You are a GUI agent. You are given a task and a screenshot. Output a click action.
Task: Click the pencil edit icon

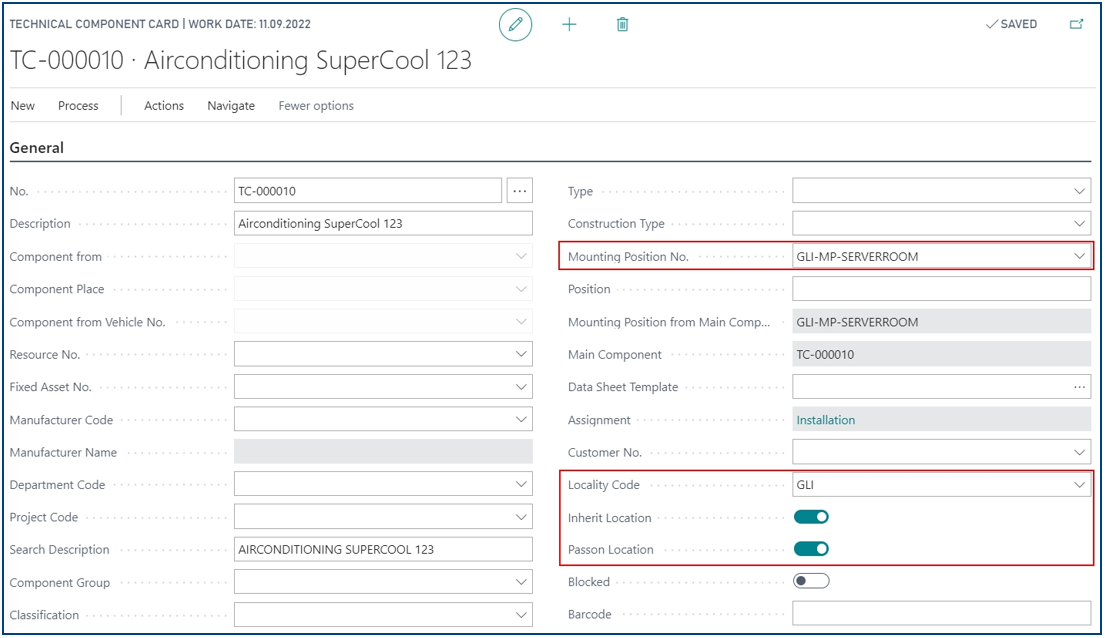pos(515,25)
